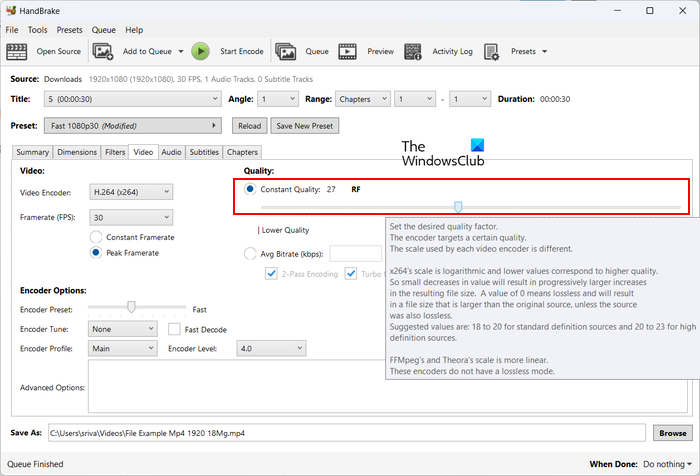700x476 pixels.
Task: Select the Peak Framerate radio button
Action: pos(96,253)
